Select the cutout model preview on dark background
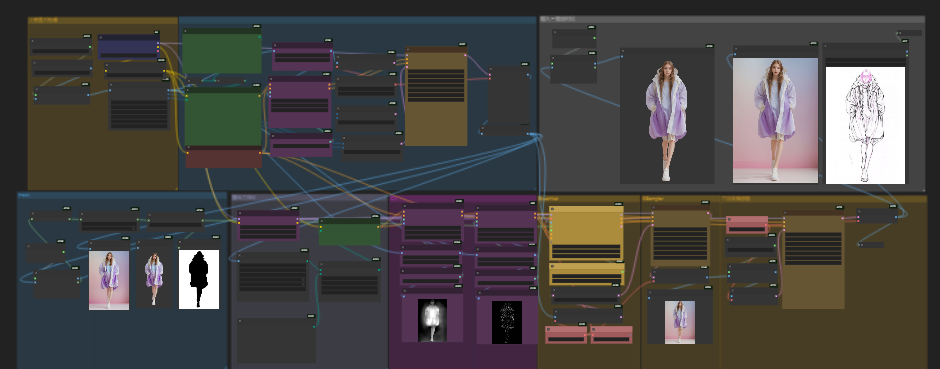 point(667,120)
